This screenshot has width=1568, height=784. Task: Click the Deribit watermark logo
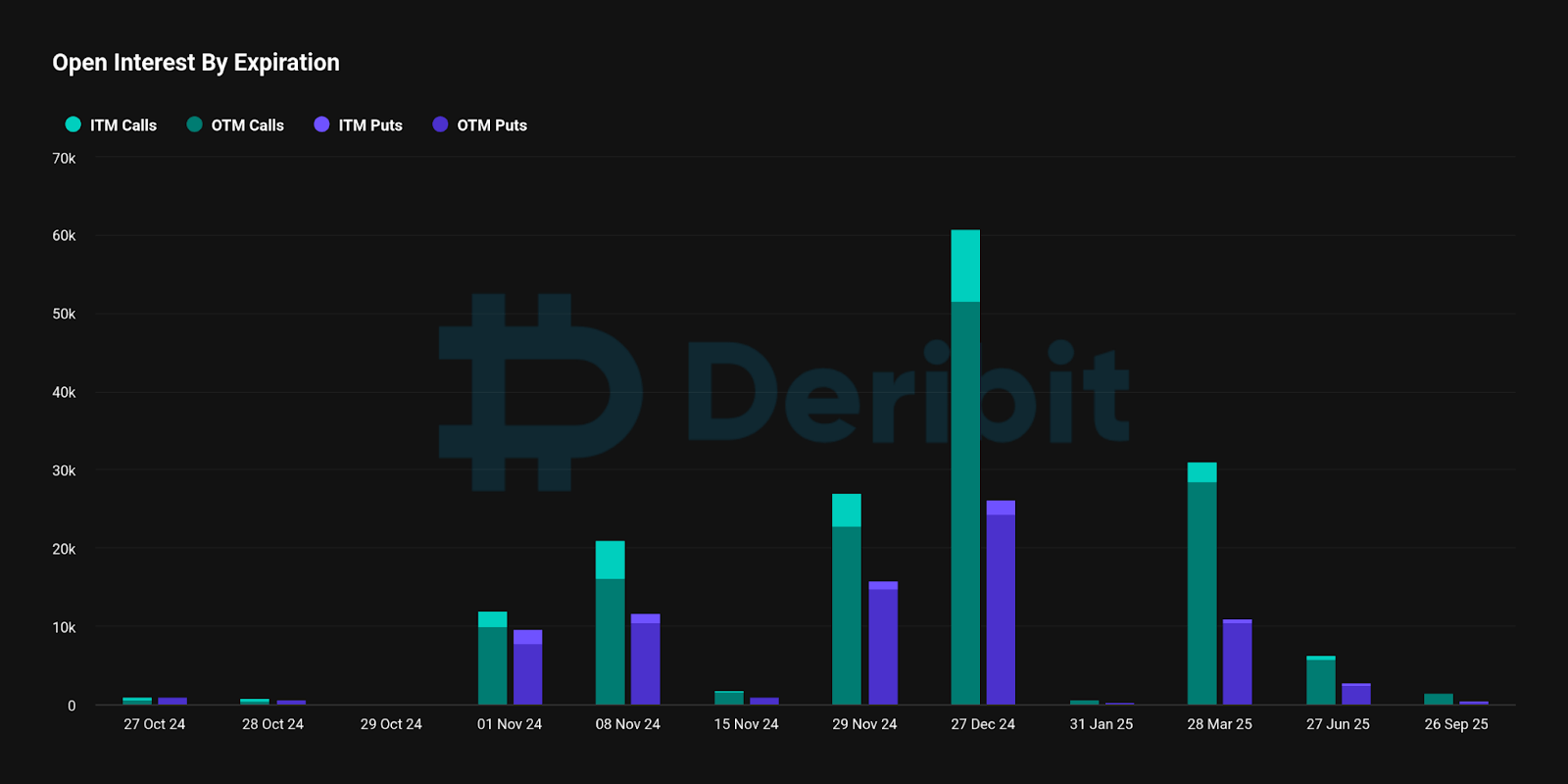pos(784,392)
